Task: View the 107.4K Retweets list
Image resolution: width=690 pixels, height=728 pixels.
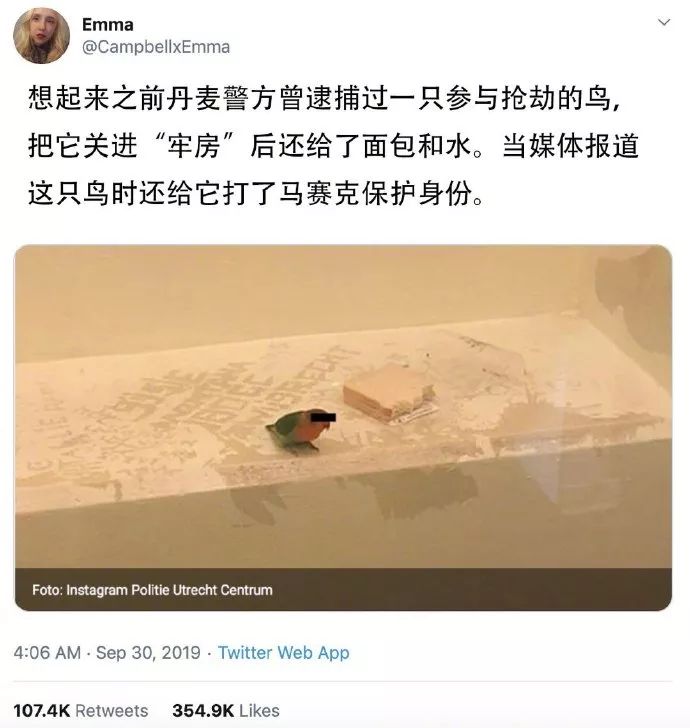Action: click(x=81, y=710)
